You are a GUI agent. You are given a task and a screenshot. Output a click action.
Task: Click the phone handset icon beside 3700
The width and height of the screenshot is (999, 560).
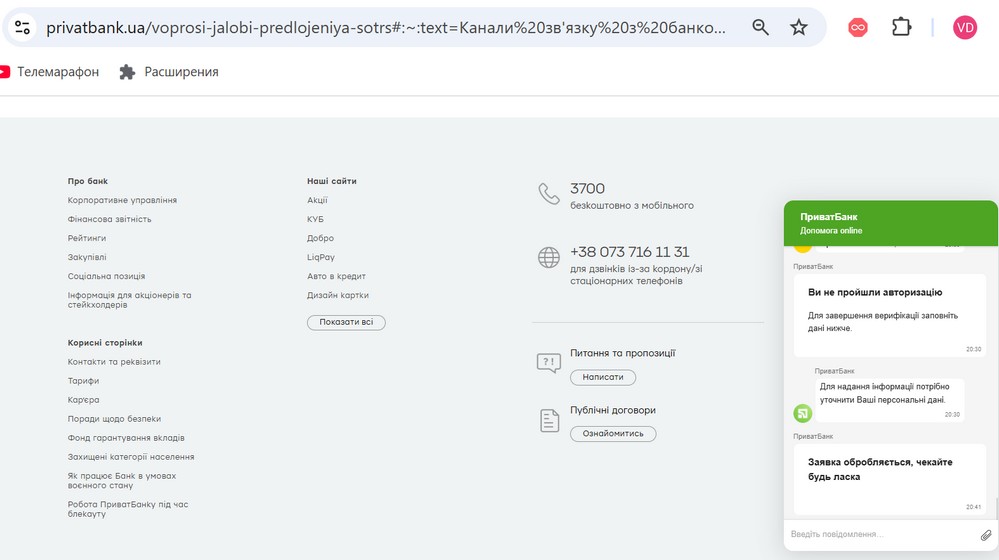(x=549, y=194)
